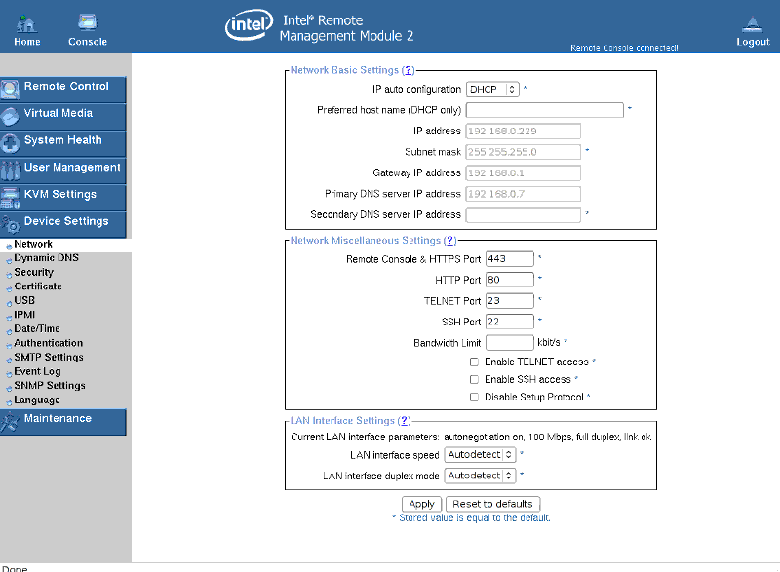
Task: Click the Maintenance tools icon
Action: coord(10,422)
